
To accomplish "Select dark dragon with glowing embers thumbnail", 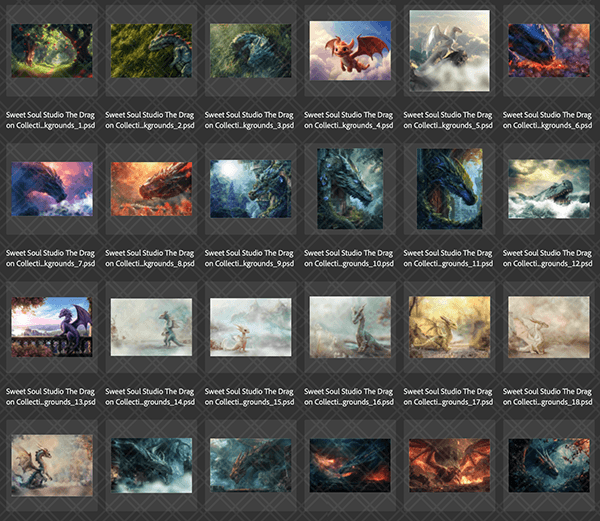I will [x=350, y=466].
